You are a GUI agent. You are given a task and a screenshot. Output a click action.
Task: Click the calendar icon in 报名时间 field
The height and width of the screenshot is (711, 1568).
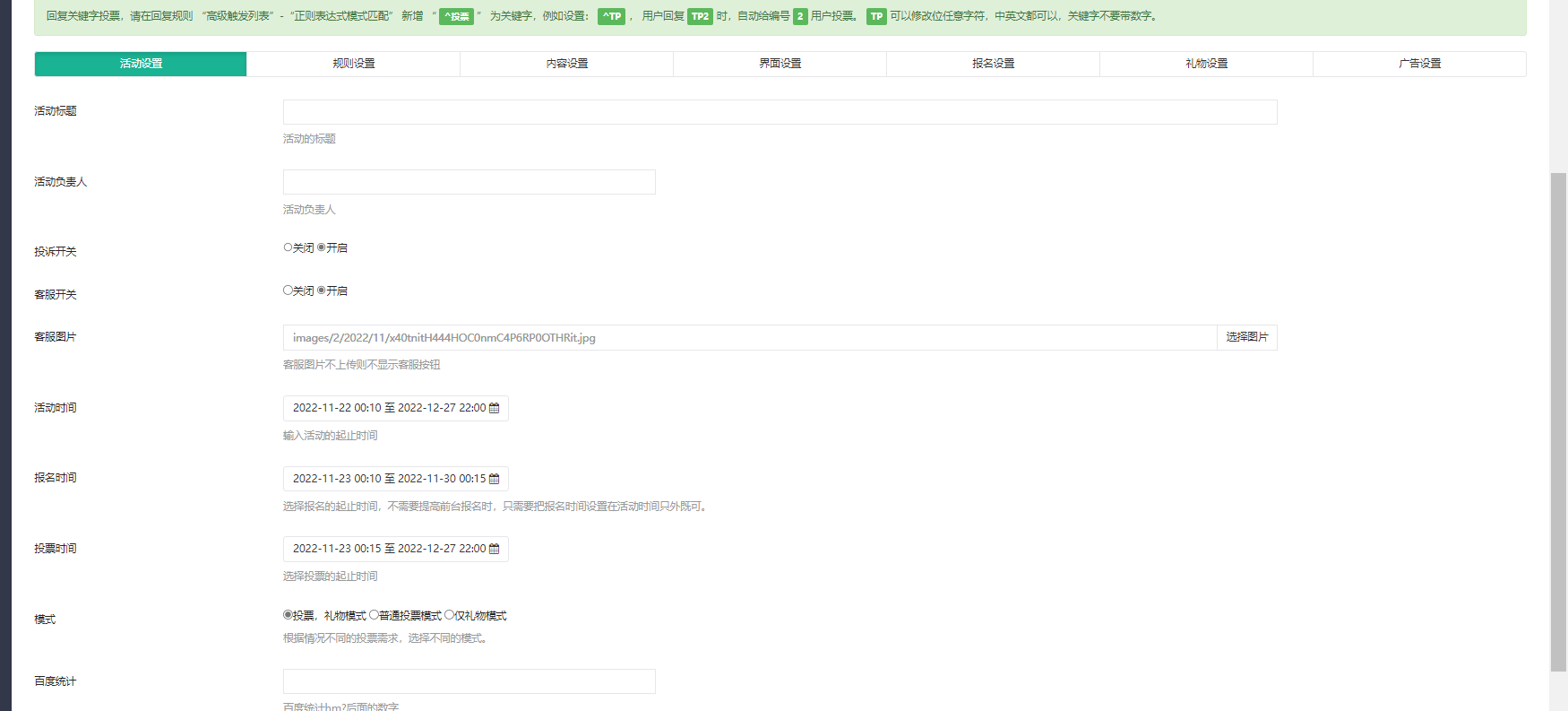click(x=494, y=479)
